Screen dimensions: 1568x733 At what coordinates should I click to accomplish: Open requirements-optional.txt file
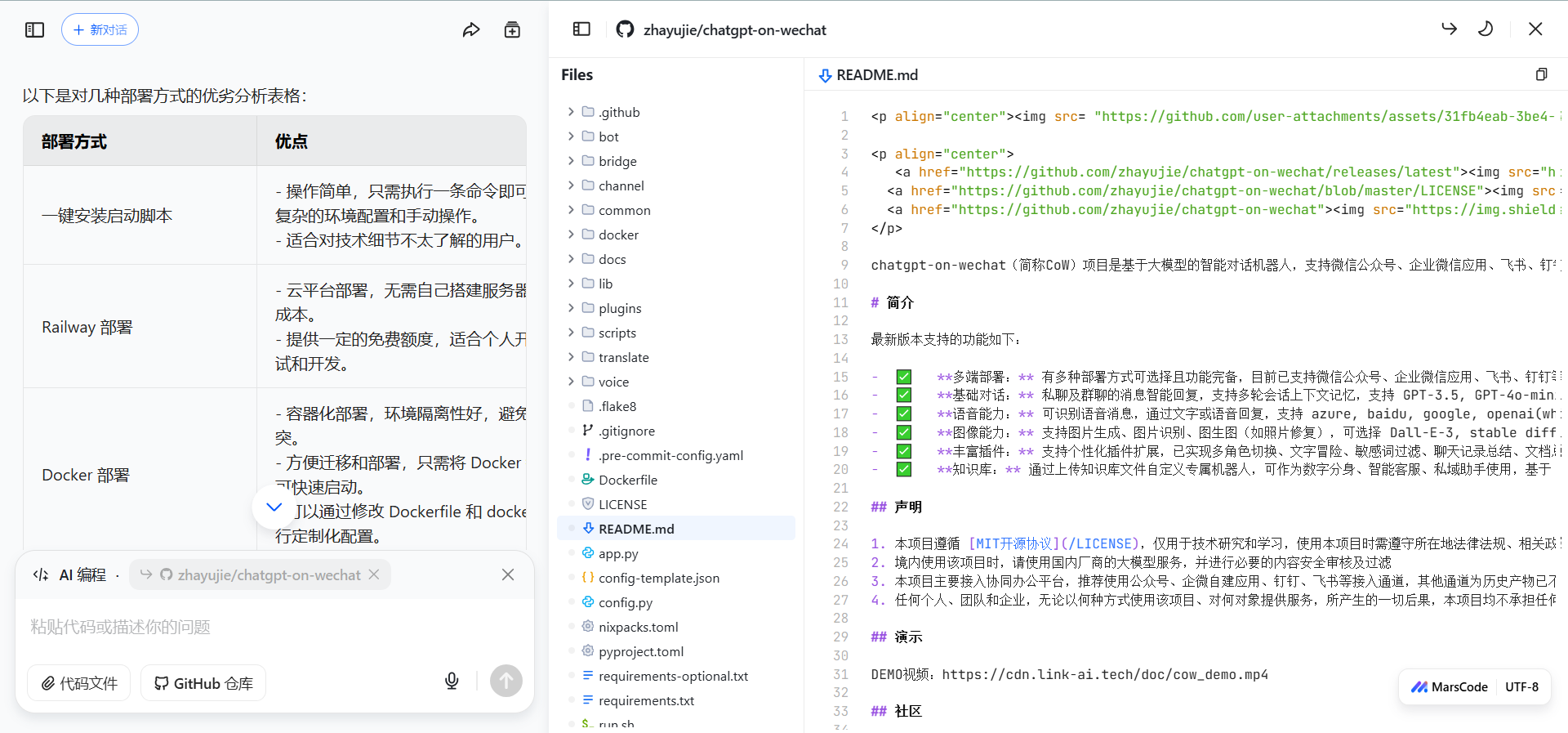click(x=676, y=676)
